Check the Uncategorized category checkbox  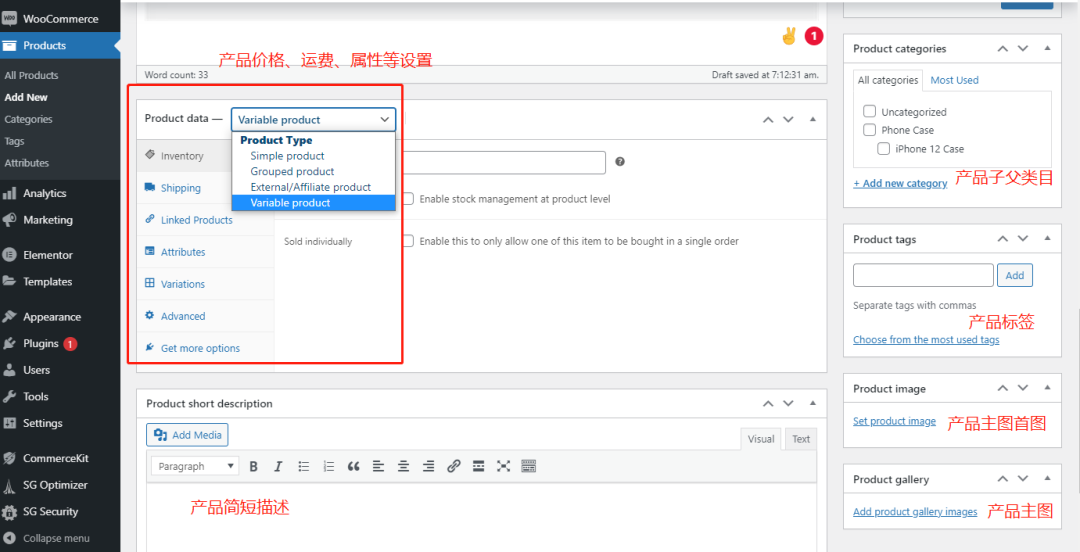(870, 112)
